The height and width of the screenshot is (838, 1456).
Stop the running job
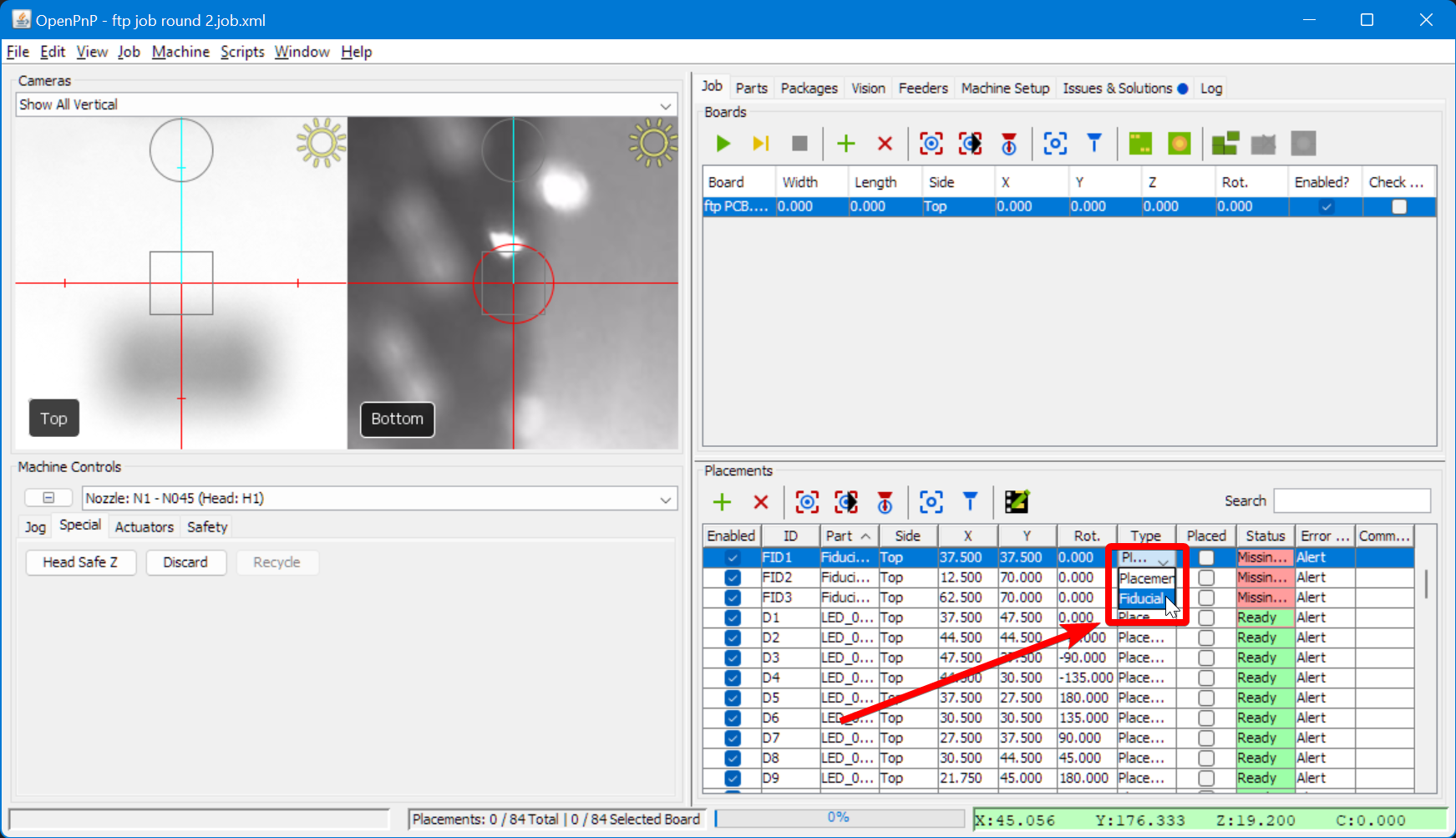(x=799, y=143)
